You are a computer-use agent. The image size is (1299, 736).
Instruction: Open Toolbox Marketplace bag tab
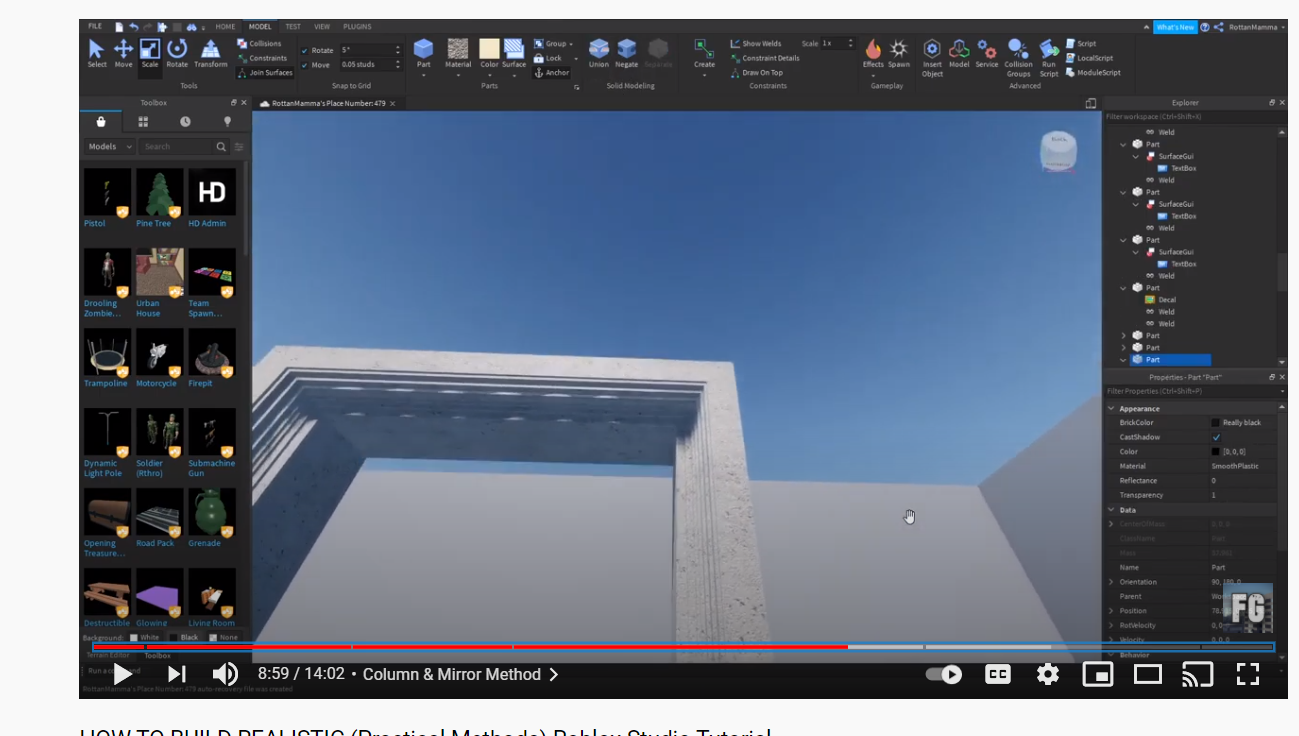coord(101,121)
